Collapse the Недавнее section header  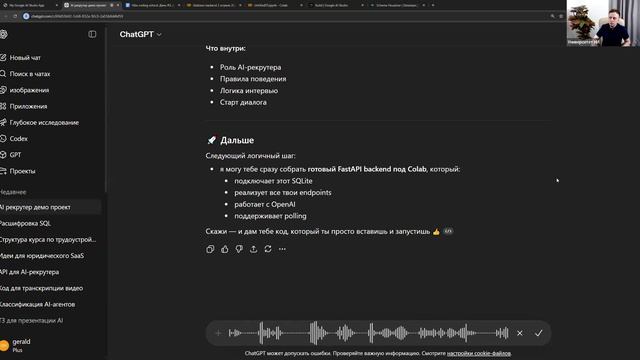point(13,192)
